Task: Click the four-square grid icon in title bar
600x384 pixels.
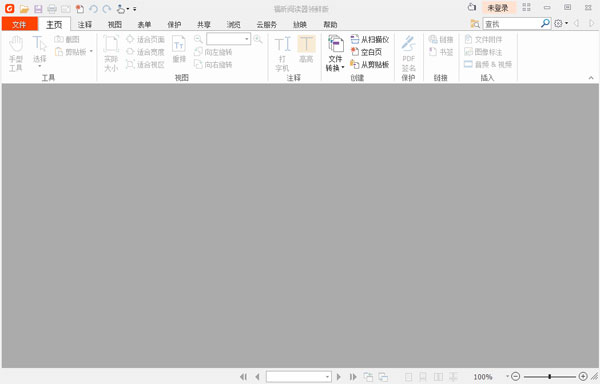Action: pos(527,7)
